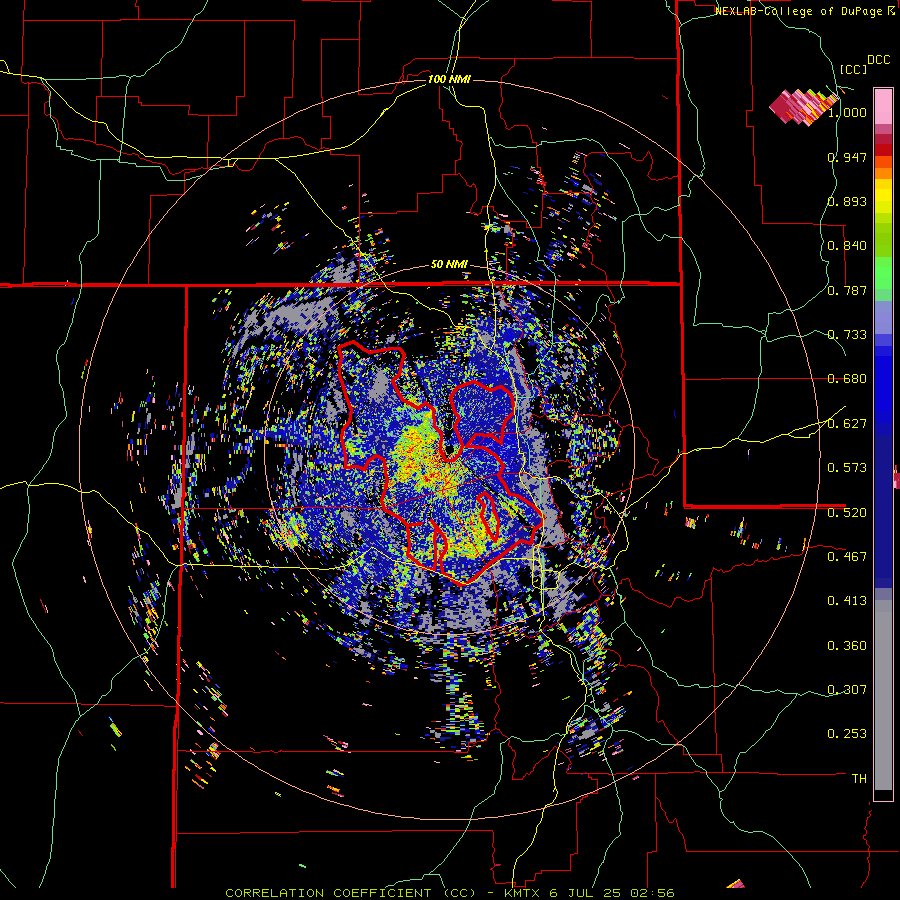The height and width of the screenshot is (900, 900).
Task: Click the 02:56 timestamp in caption
Action: coord(654,893)
